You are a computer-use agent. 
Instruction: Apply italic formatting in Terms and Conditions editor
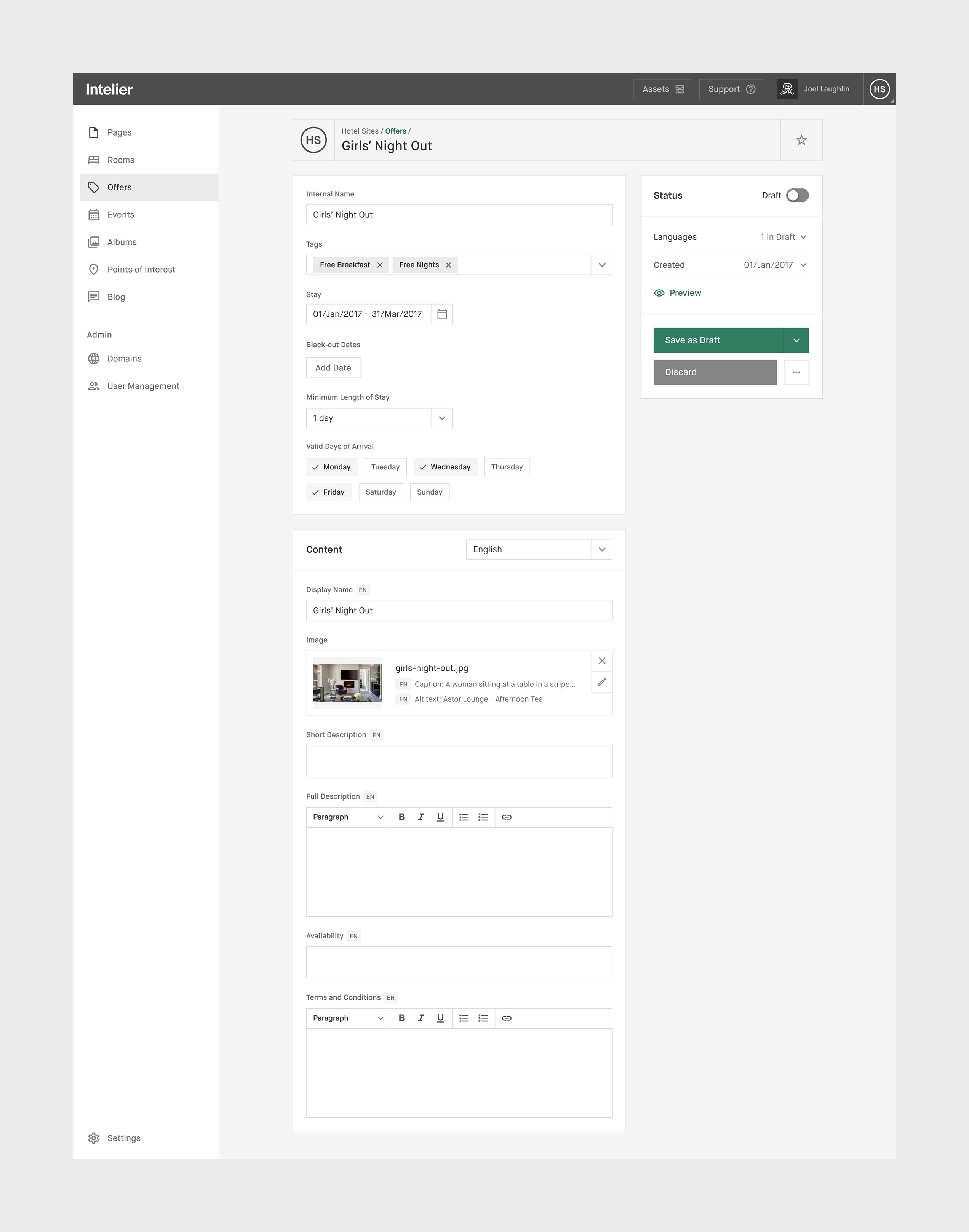click(x=421, y=1018)
